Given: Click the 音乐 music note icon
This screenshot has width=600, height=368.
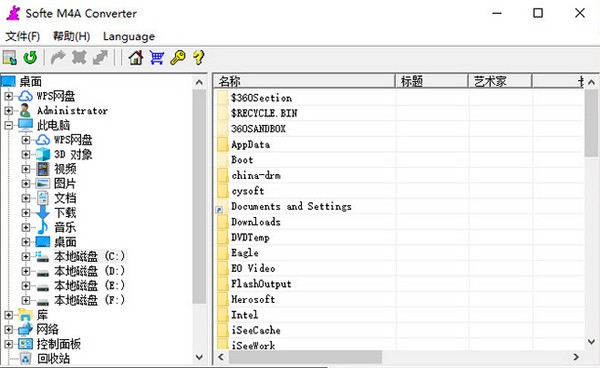Looking at the screenshot, I should [43, 227].
